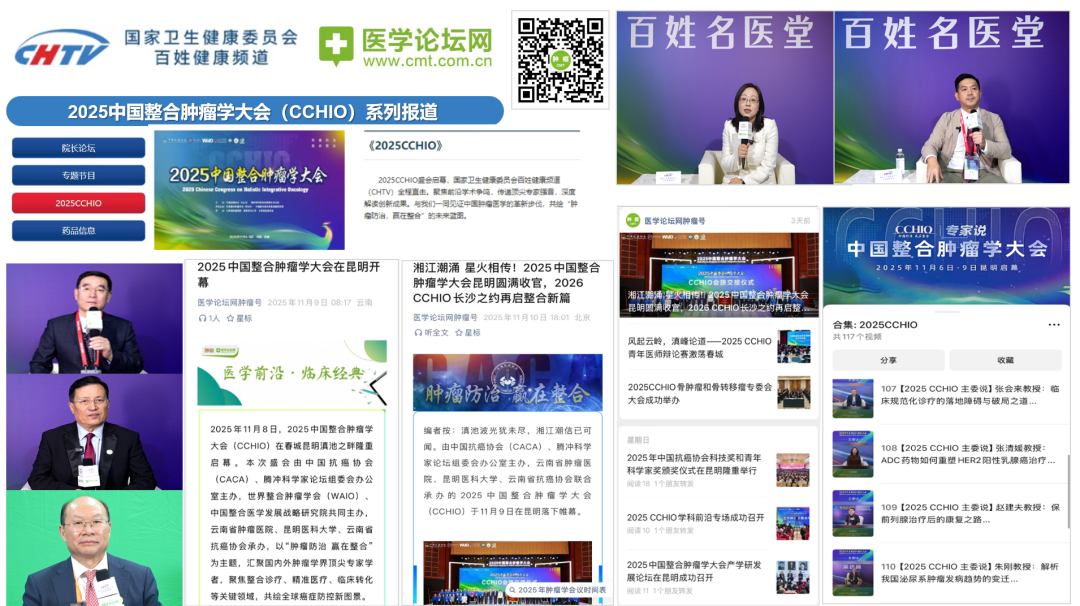Click the 肿瘤防治 赢在整合 banner image

point(508,382)
